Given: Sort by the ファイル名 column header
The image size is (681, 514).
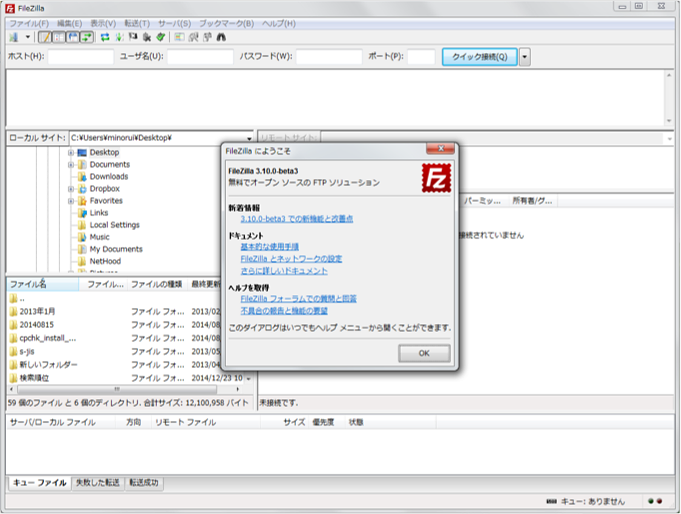Looking at the screenshot, I should (x=43, y=285).
